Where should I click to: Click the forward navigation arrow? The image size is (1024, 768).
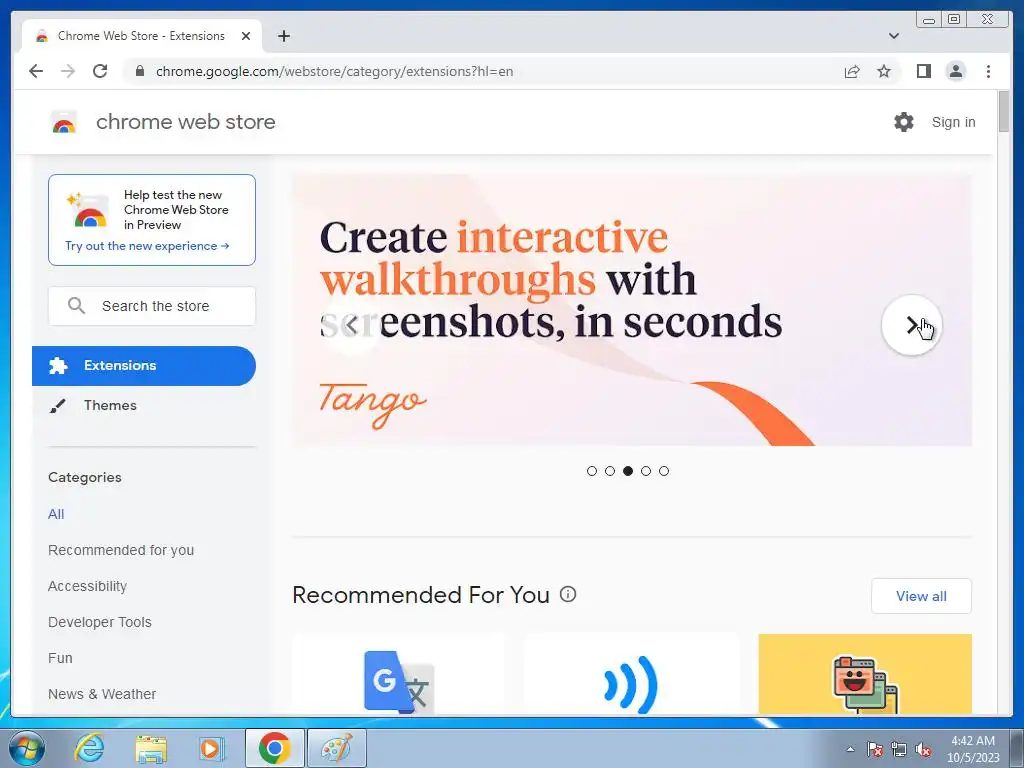tap(68, 71)
